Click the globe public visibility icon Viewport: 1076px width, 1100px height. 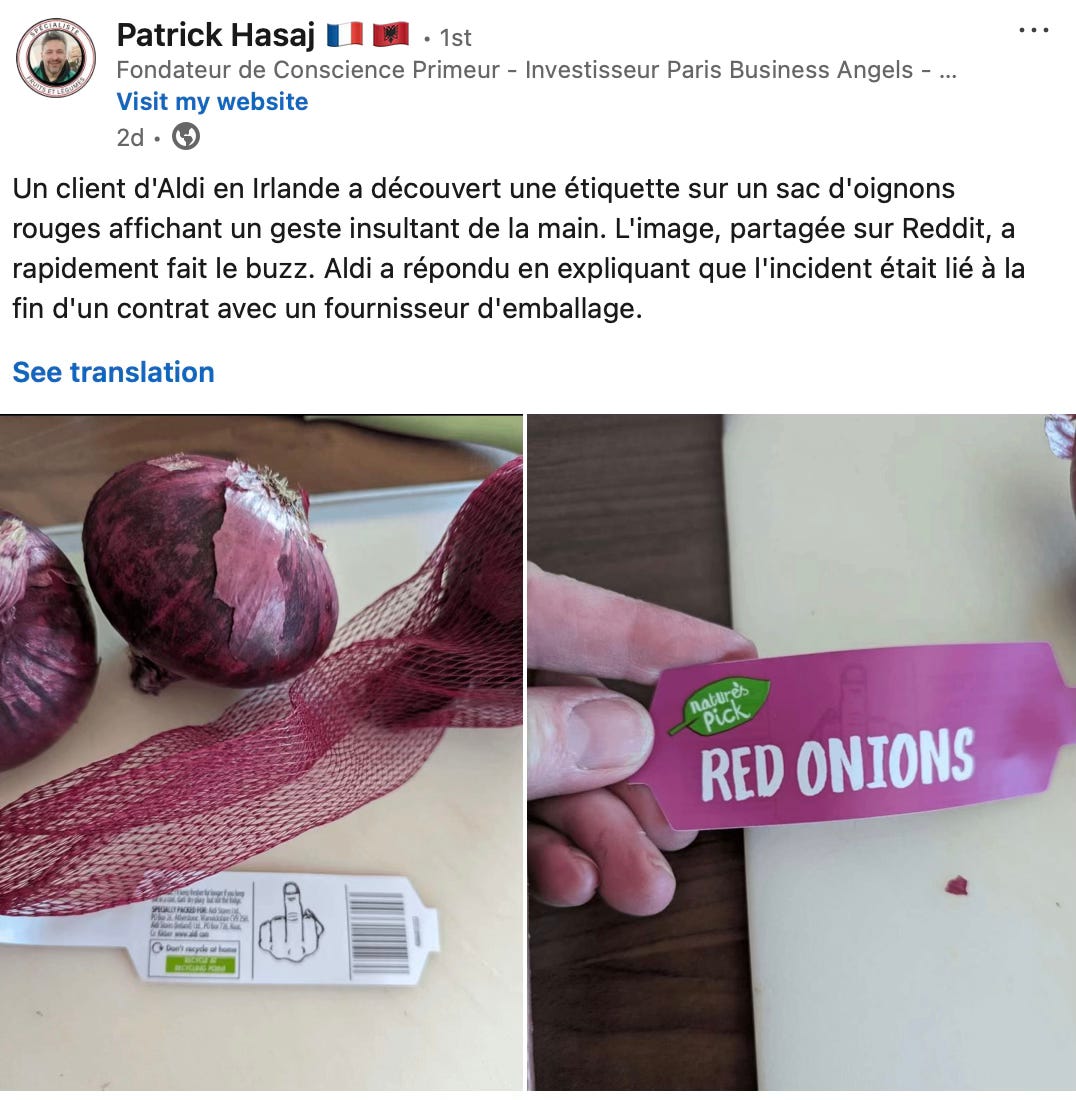point(186,136)
